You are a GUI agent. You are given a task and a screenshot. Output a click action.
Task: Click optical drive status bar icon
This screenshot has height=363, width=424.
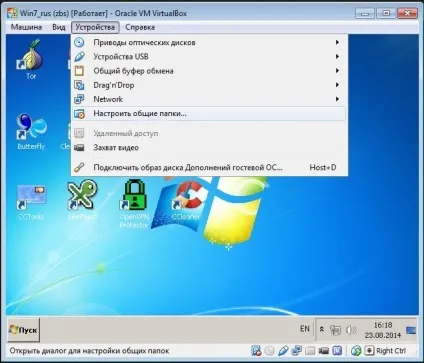269,351
